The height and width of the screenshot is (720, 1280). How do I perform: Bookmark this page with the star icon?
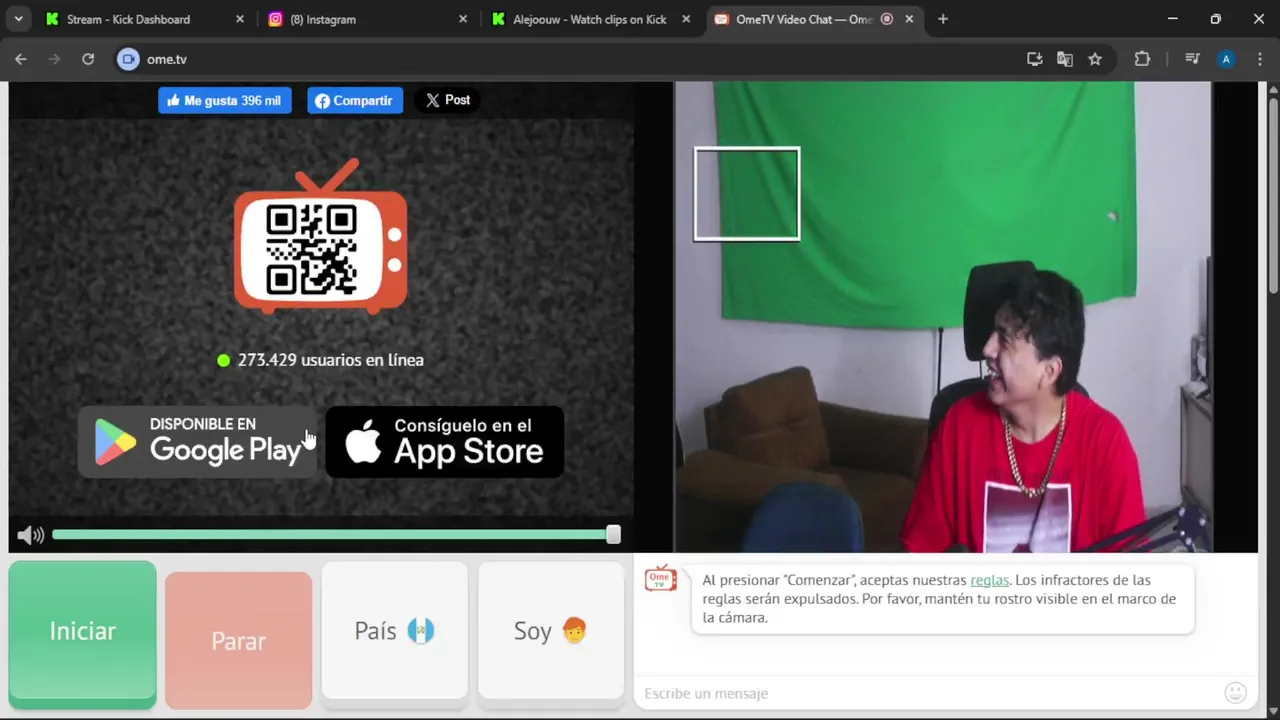(1095, 59)
